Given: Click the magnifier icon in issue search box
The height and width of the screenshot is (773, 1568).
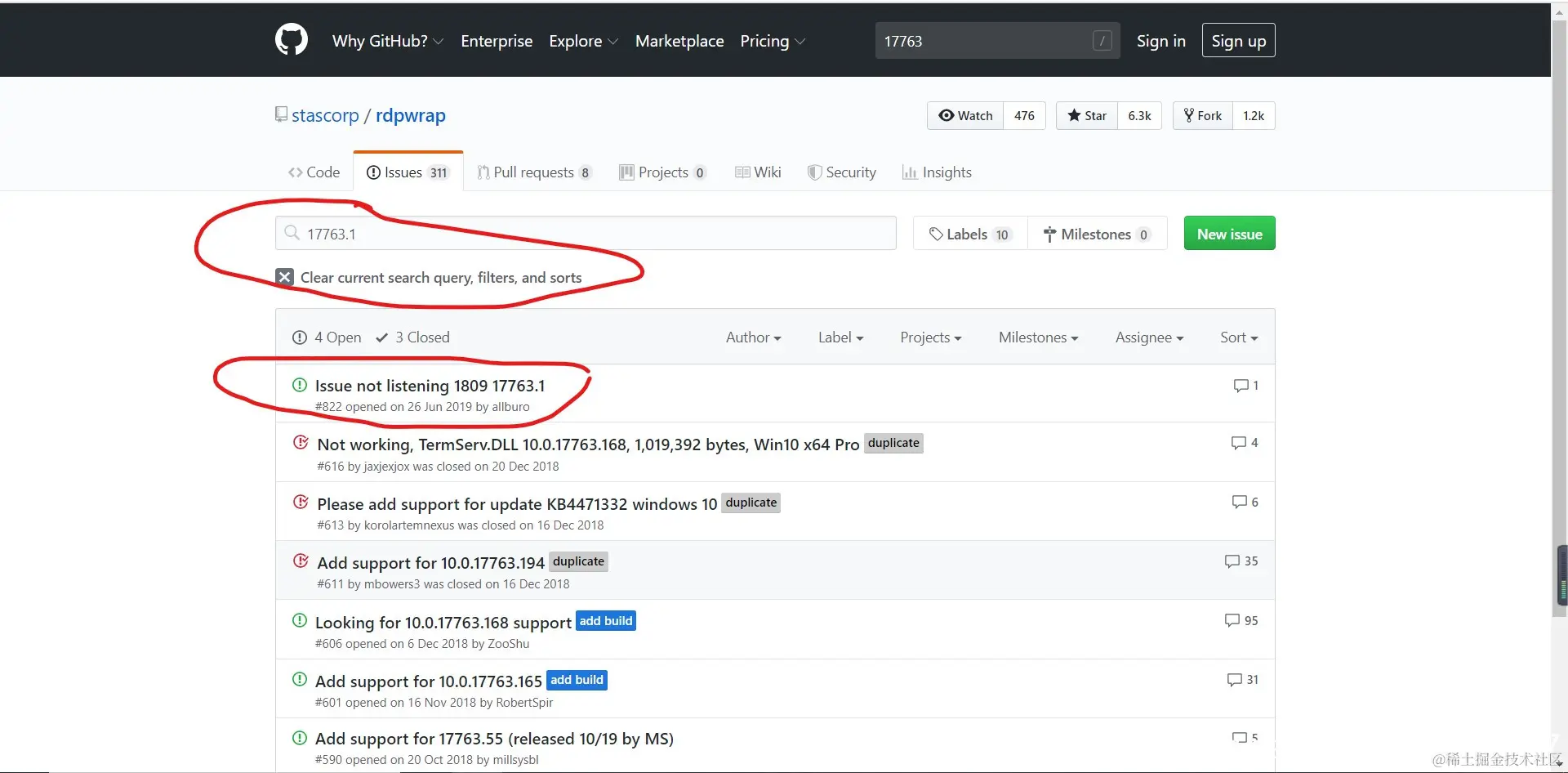Looking at the screenshot, I should [x=292, y=234].
